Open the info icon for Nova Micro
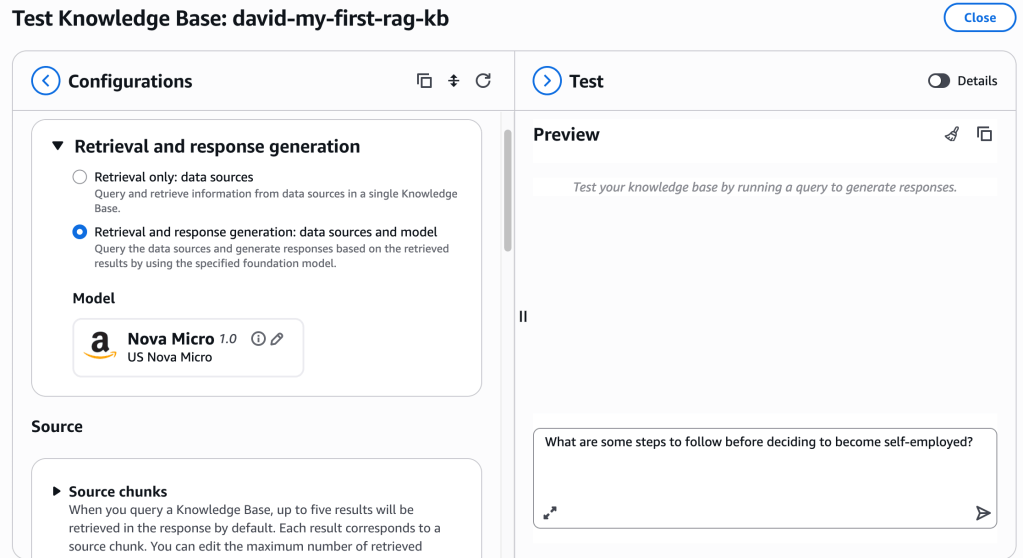This screenshot has height=558, width=1023. (258, 339)
